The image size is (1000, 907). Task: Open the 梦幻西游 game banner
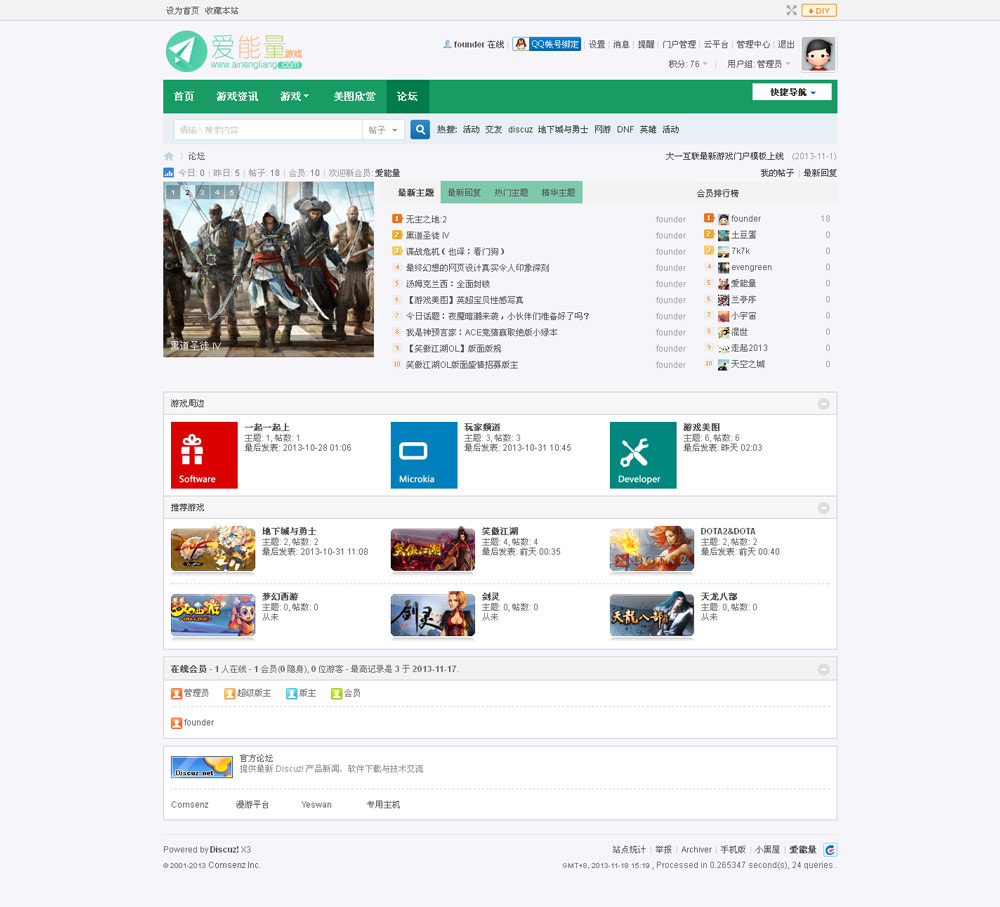(213, 615)
